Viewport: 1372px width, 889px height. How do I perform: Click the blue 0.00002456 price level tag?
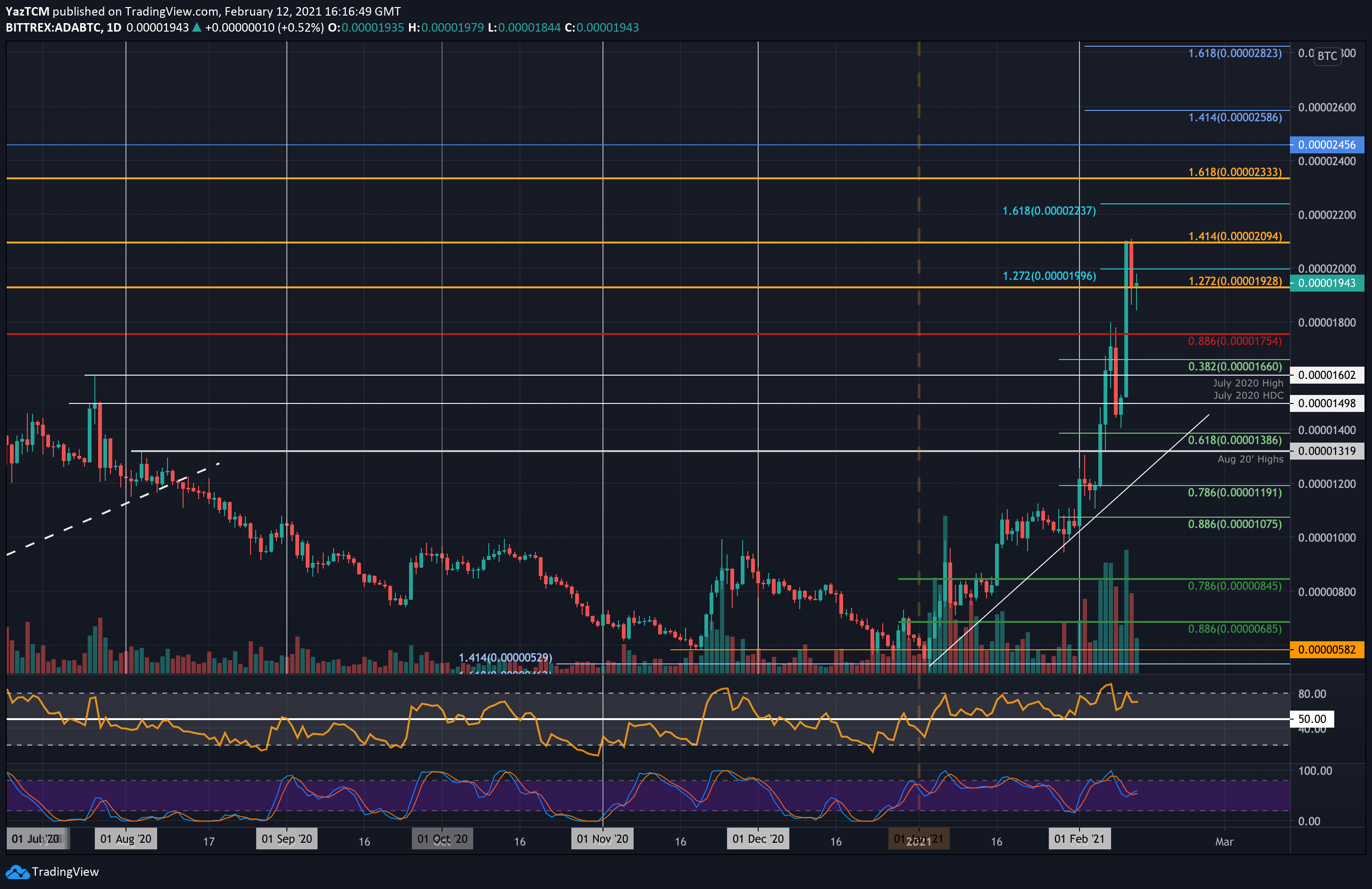click(1327, 145)
